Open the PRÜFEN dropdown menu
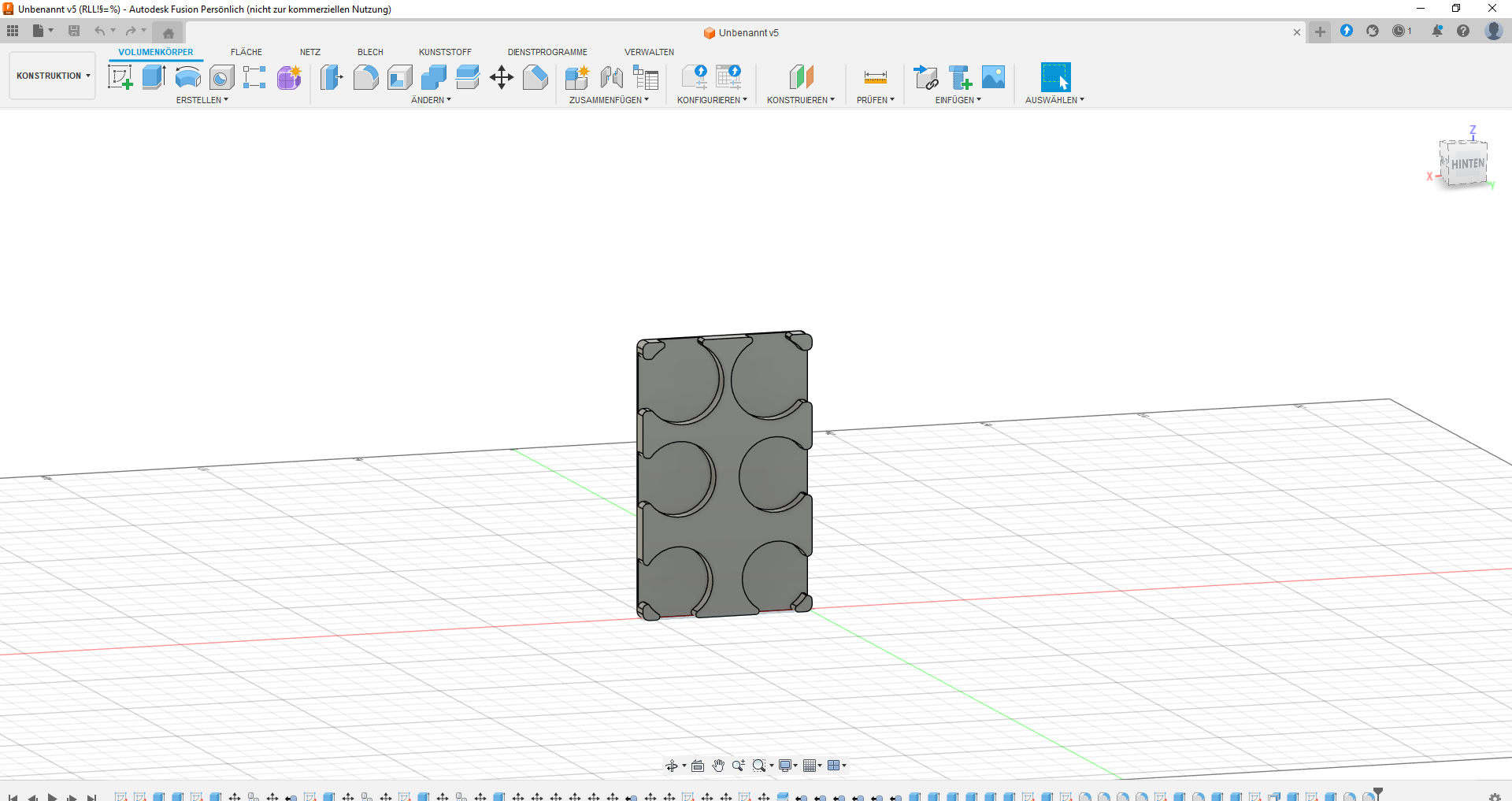The width and height of the screenshot is (1512, 801). pyautogui.click(x=876, y=100)
